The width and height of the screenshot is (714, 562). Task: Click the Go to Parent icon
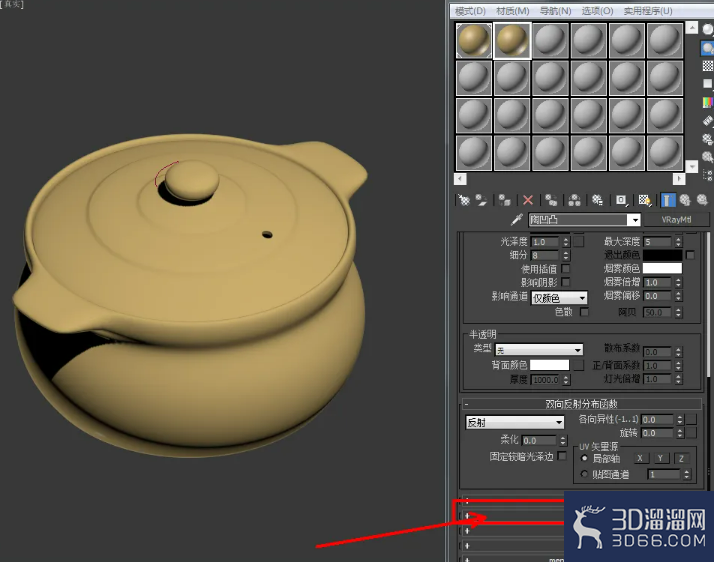(x=685, y=200)
